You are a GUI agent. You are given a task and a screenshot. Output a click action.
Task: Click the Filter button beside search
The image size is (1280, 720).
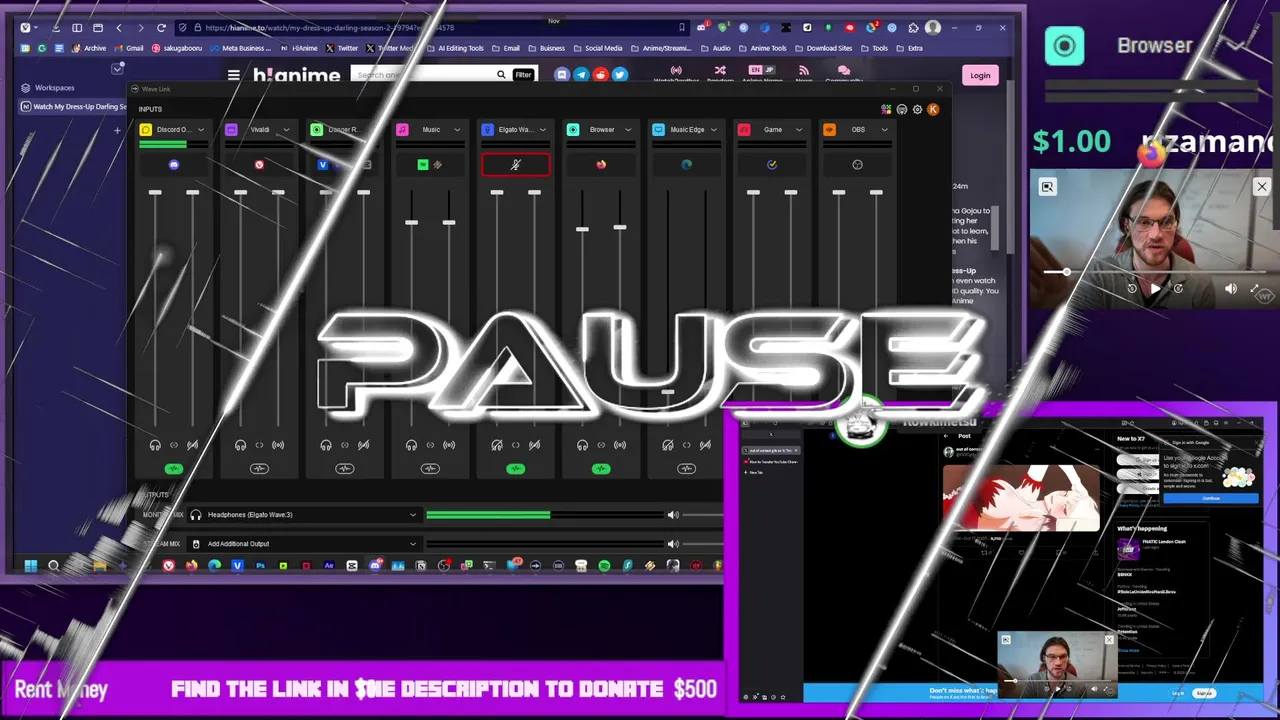[523, 75]
